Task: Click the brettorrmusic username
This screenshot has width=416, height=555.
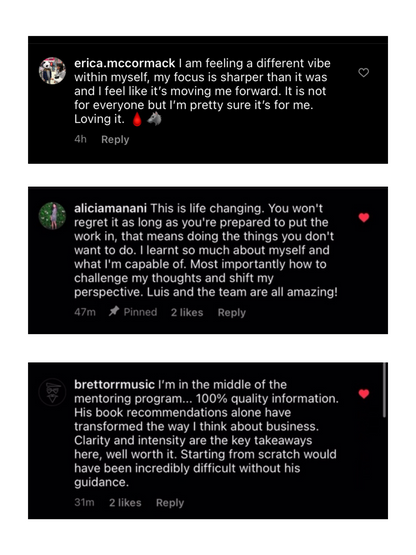Action: tap(114, 385)
